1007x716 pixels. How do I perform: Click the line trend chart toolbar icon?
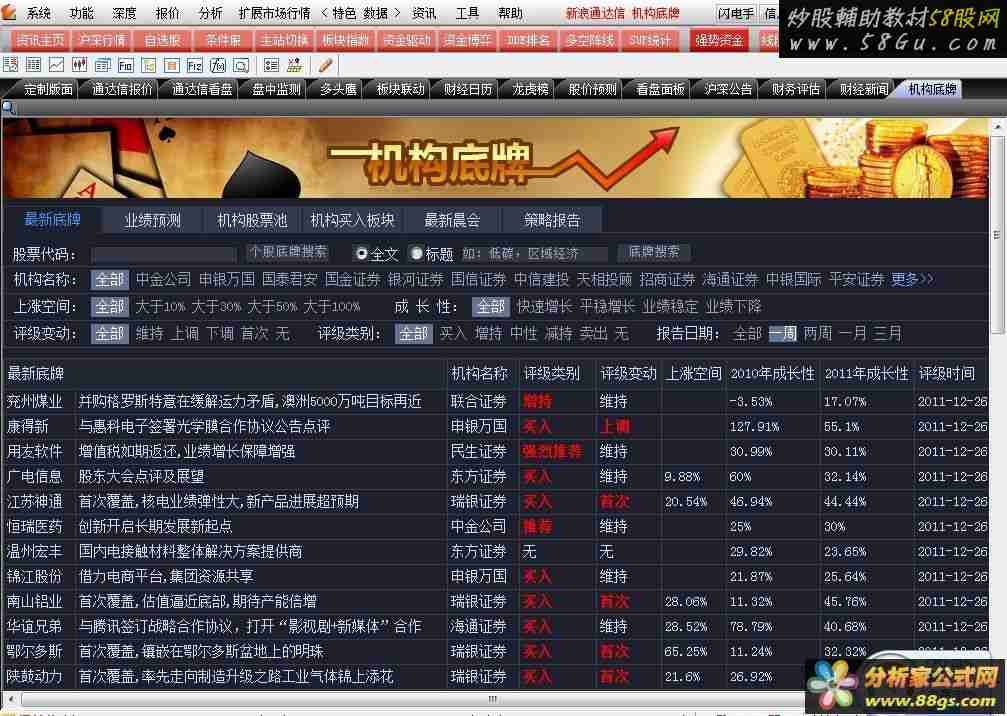57,65
